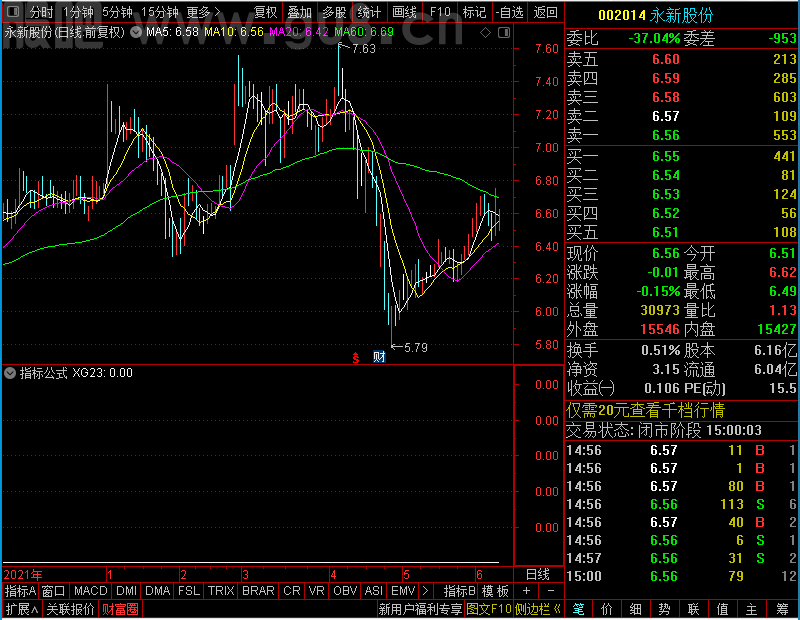The image size is (800, 620).
Task: Switch indicator to CR
Action: (291, 591)
